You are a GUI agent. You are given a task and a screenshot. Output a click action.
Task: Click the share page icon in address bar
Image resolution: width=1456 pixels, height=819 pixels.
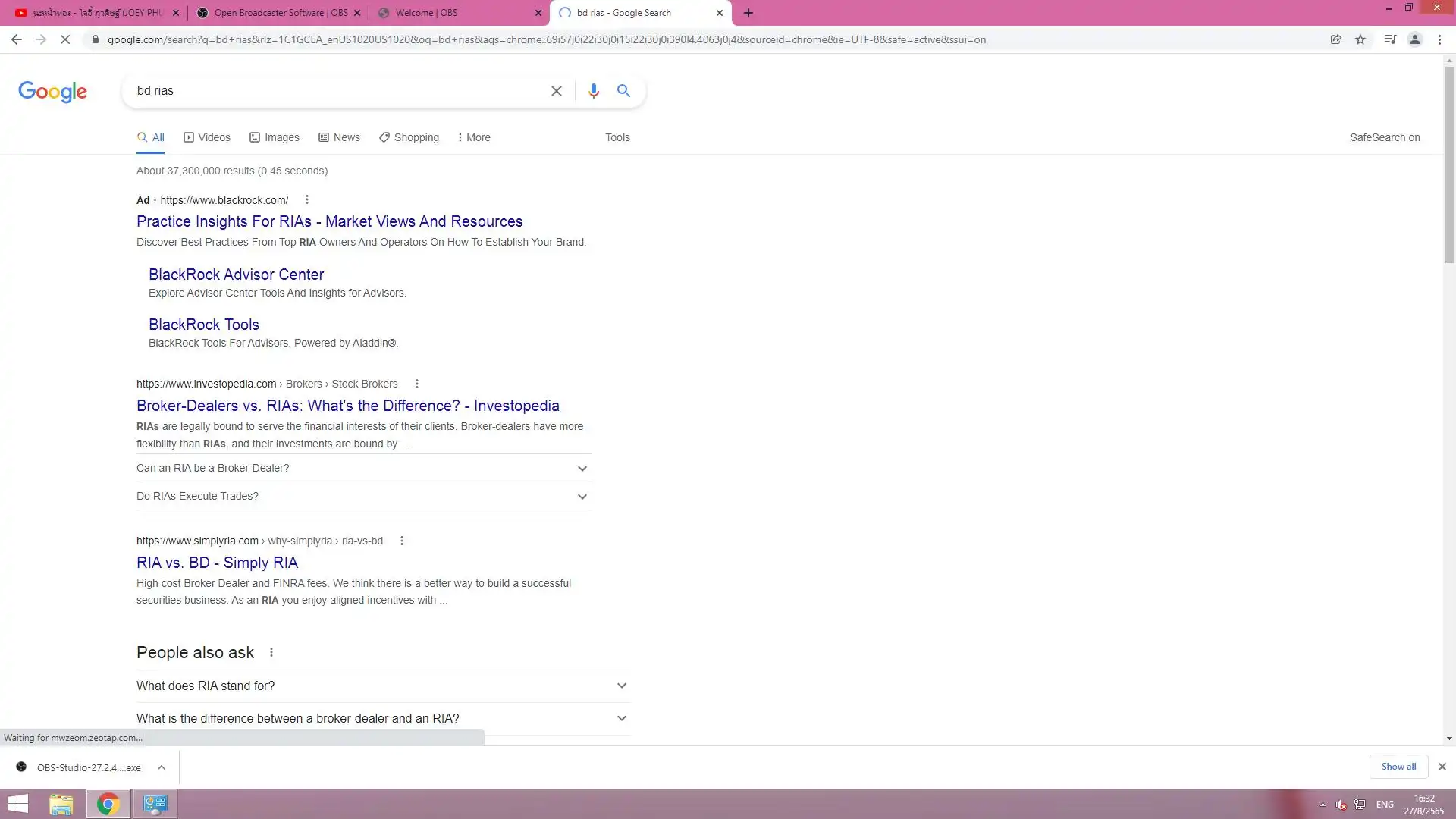pos(1335,39)
